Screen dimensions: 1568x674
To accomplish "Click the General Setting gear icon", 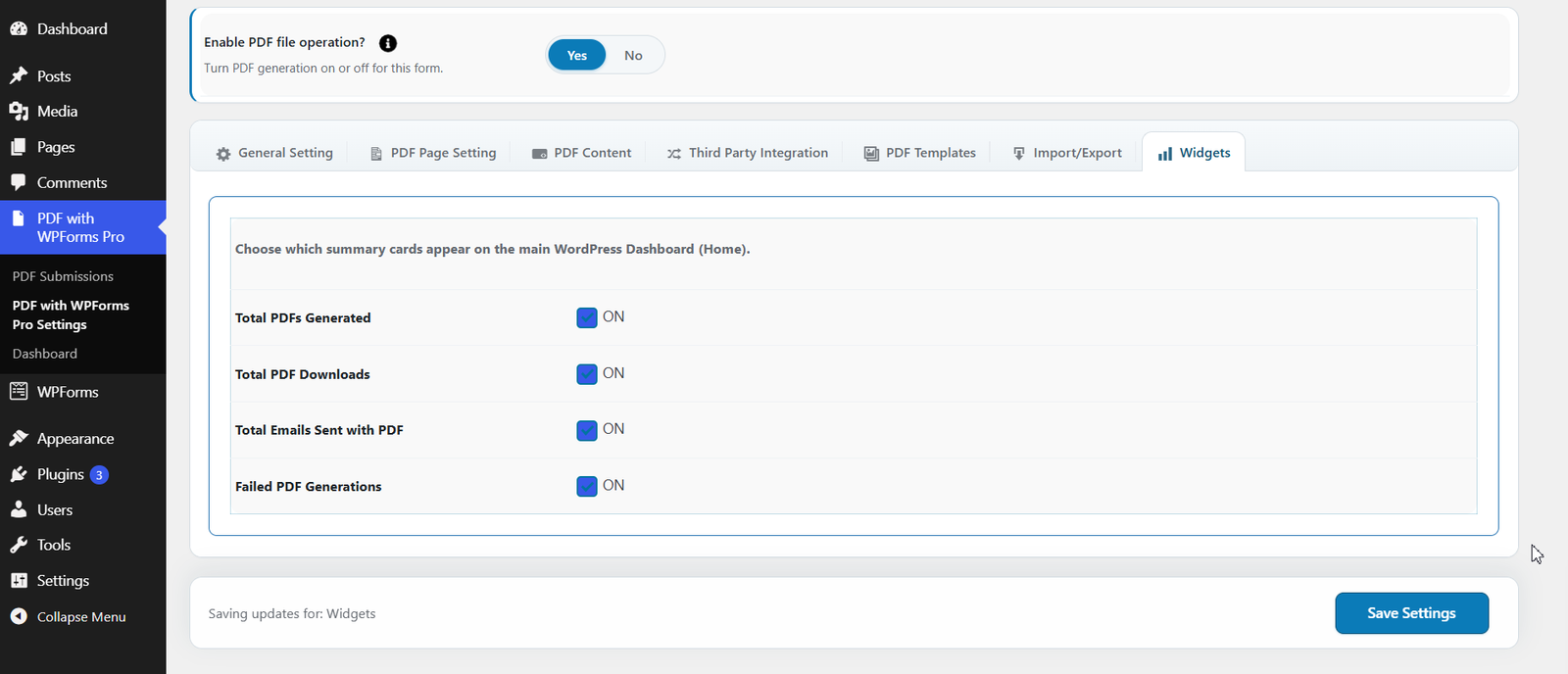I will tap(223, 154).
